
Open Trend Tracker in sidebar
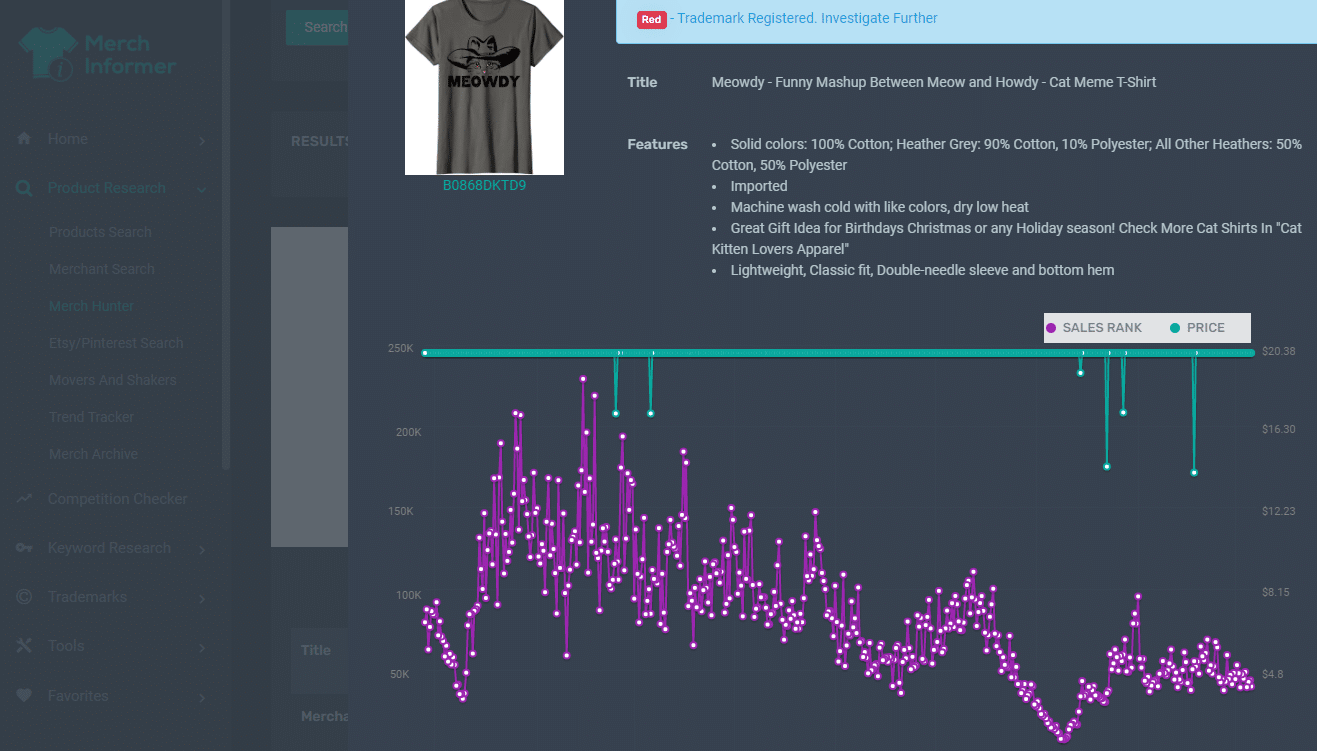[x=91, y=417]
